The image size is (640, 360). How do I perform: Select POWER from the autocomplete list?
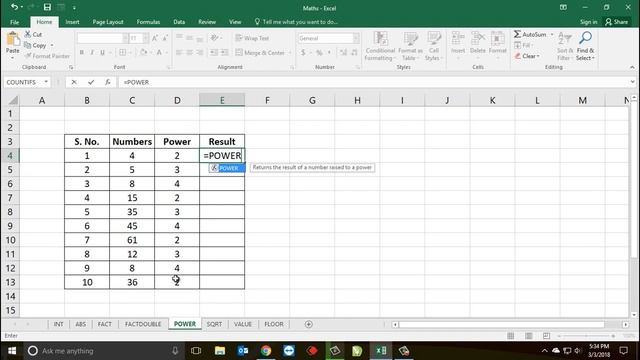pos(227,168)
